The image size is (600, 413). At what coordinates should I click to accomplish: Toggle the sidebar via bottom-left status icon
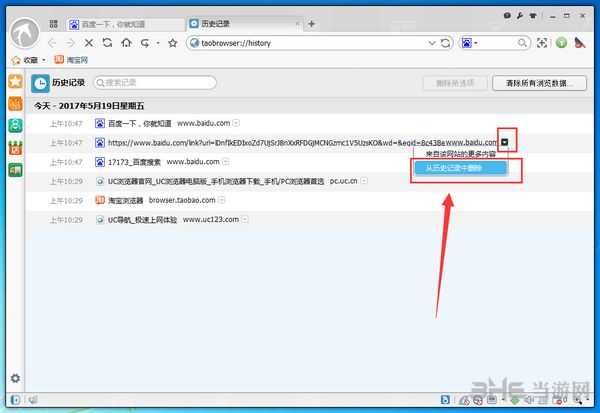click(15, 400)
